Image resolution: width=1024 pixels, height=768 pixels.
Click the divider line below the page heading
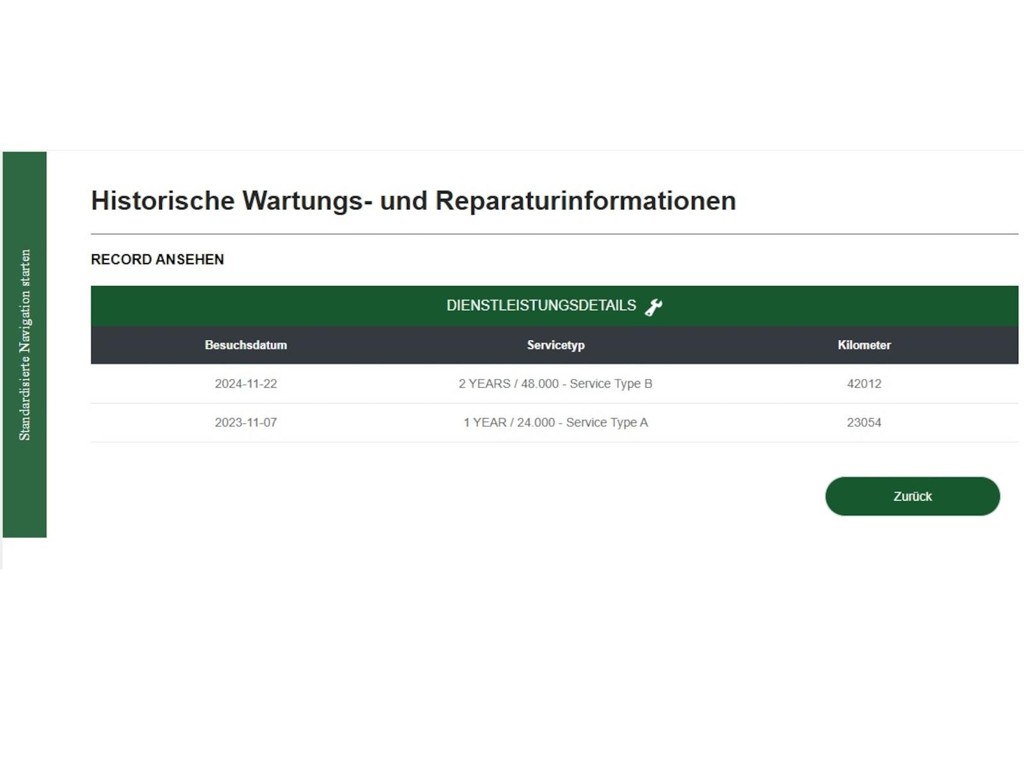[x=554, y=234]
